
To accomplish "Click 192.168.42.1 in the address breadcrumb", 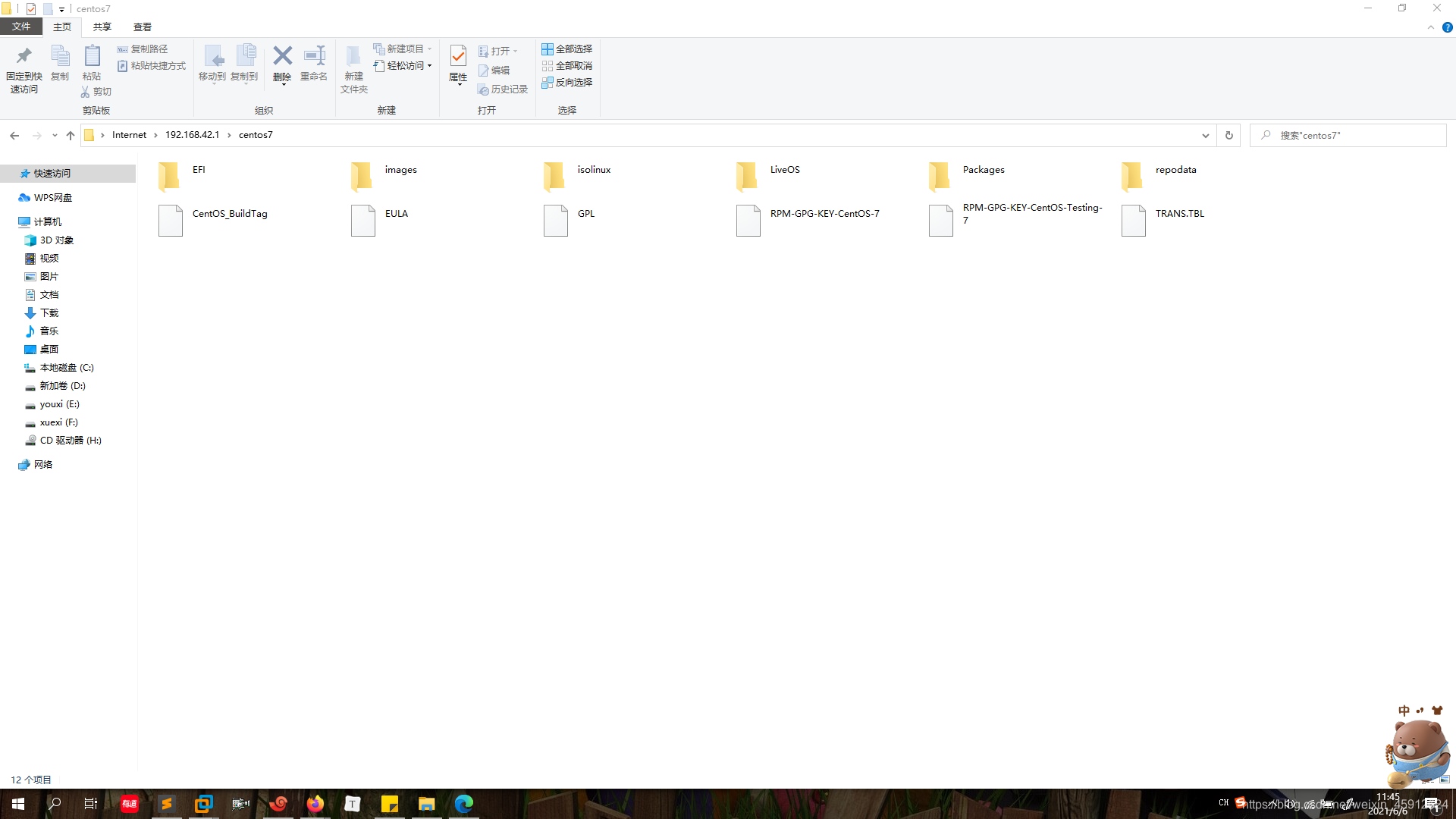I will click(x=192, y=135).
